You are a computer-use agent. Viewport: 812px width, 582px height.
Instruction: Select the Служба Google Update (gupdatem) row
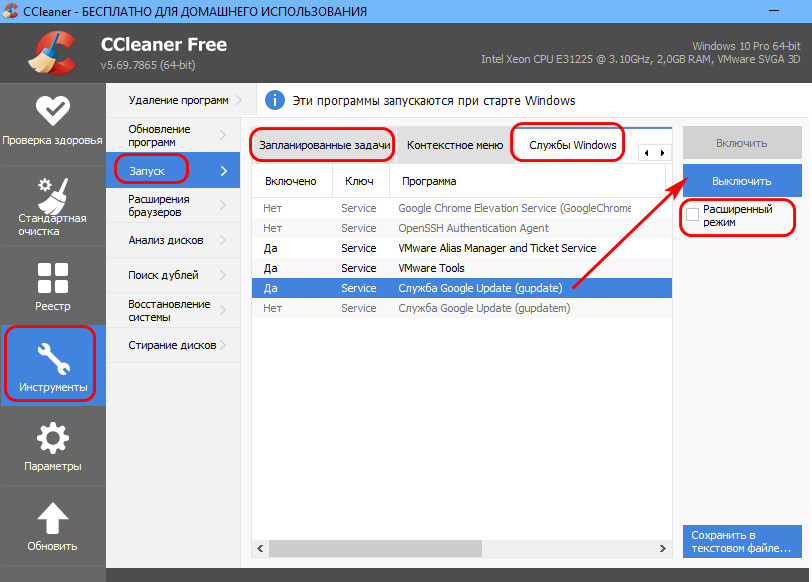(462, 308)
